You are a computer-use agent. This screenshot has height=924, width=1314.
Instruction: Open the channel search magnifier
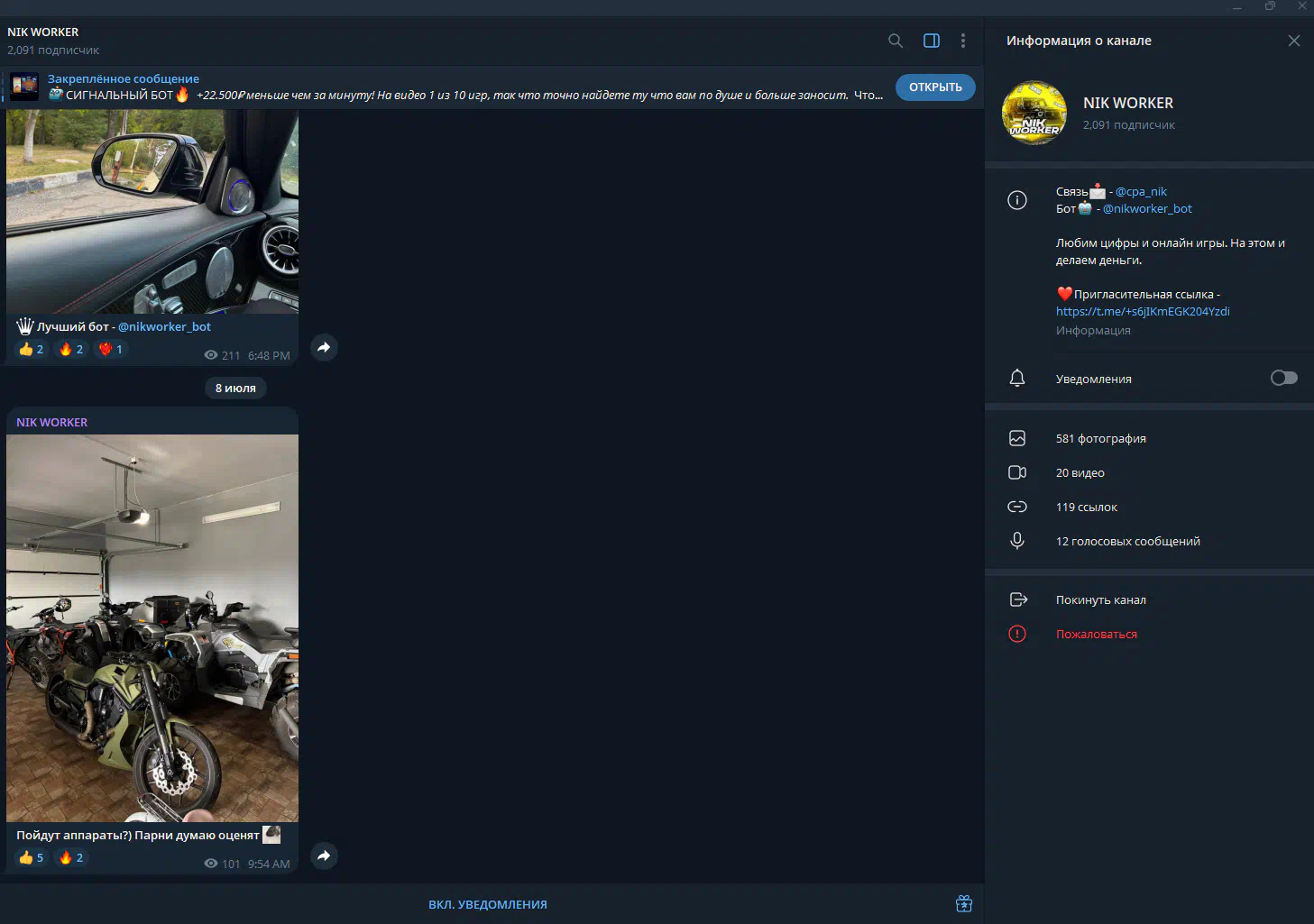(896, 41)
